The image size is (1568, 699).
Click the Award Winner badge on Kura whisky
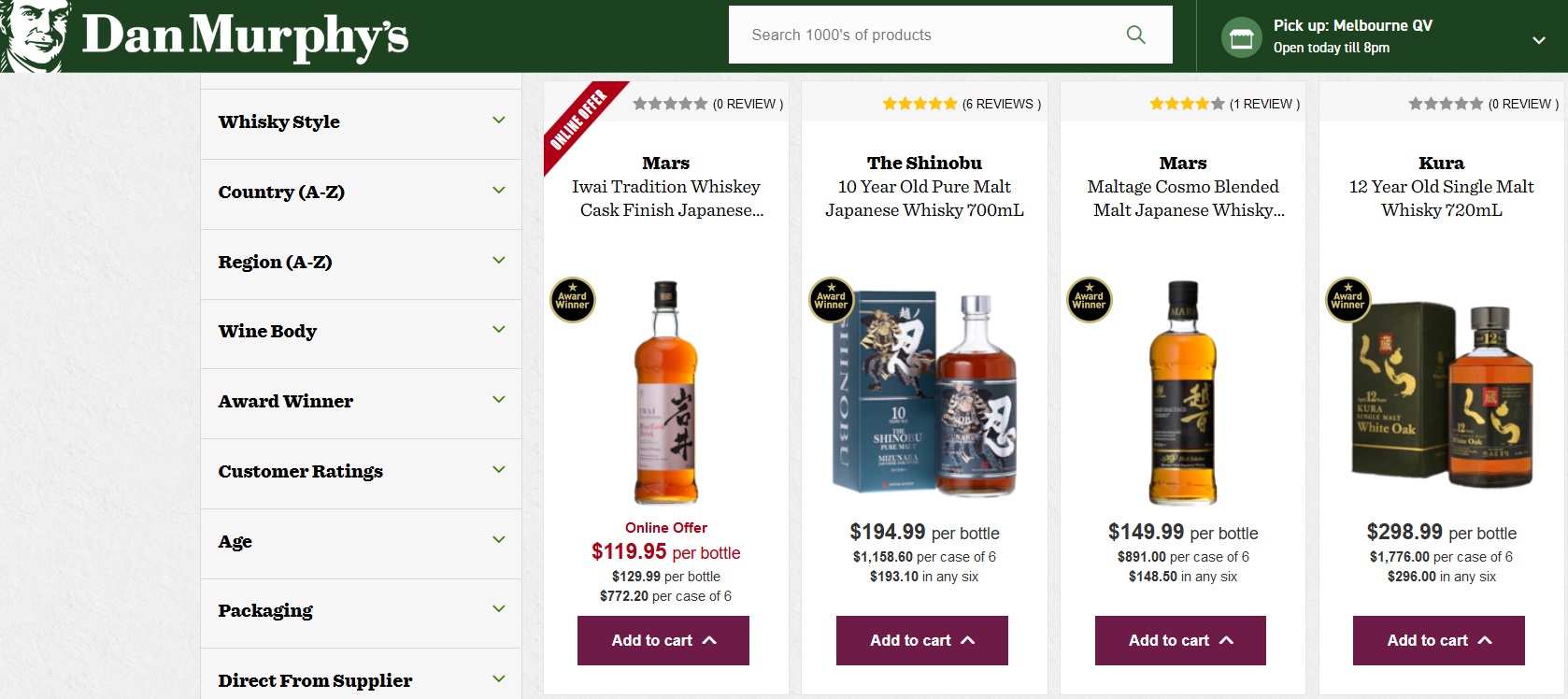tap(1347, 300)
